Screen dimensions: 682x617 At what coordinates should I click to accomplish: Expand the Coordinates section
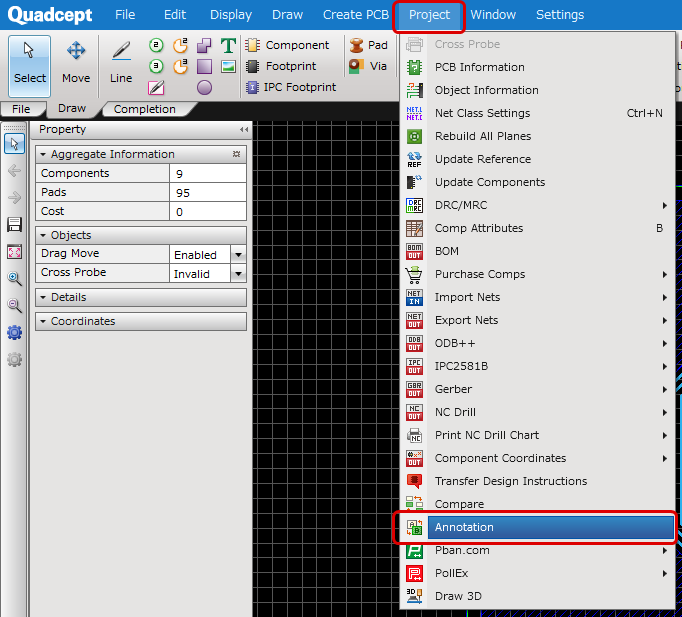pyautogui.click(x=43, y=321)
